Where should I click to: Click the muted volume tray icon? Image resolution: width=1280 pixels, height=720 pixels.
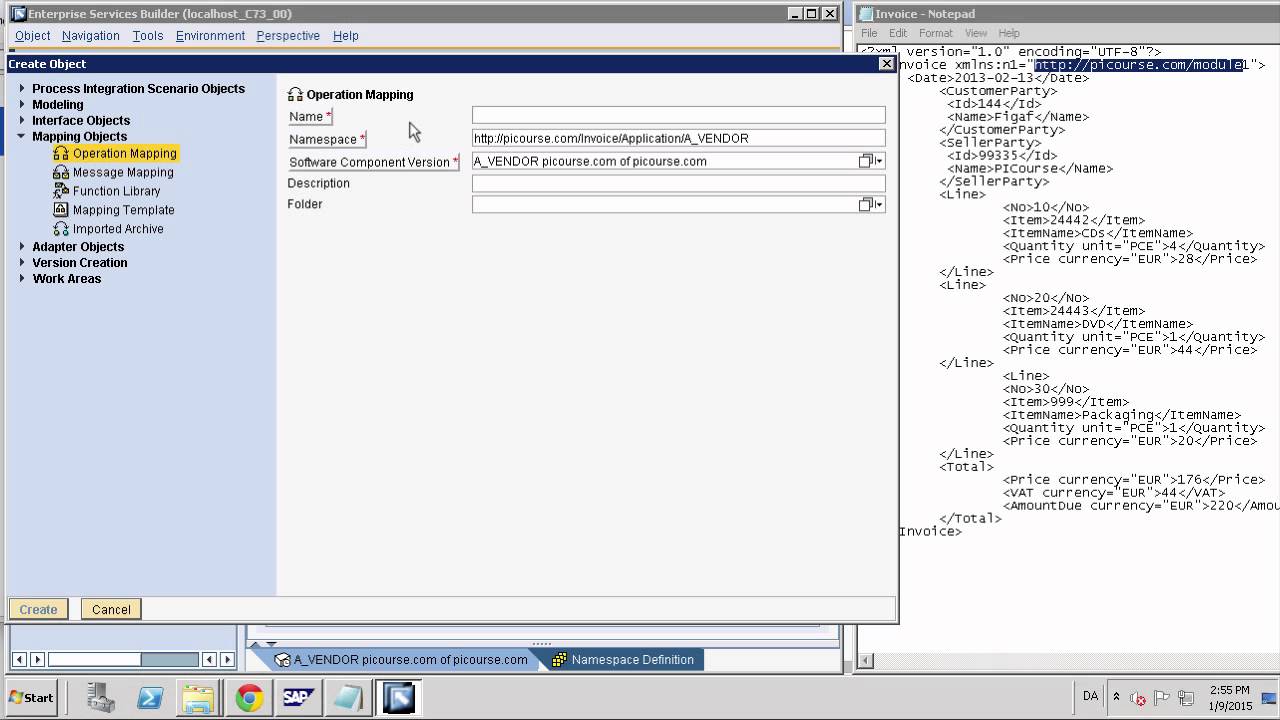click(x=1138, y=698)
